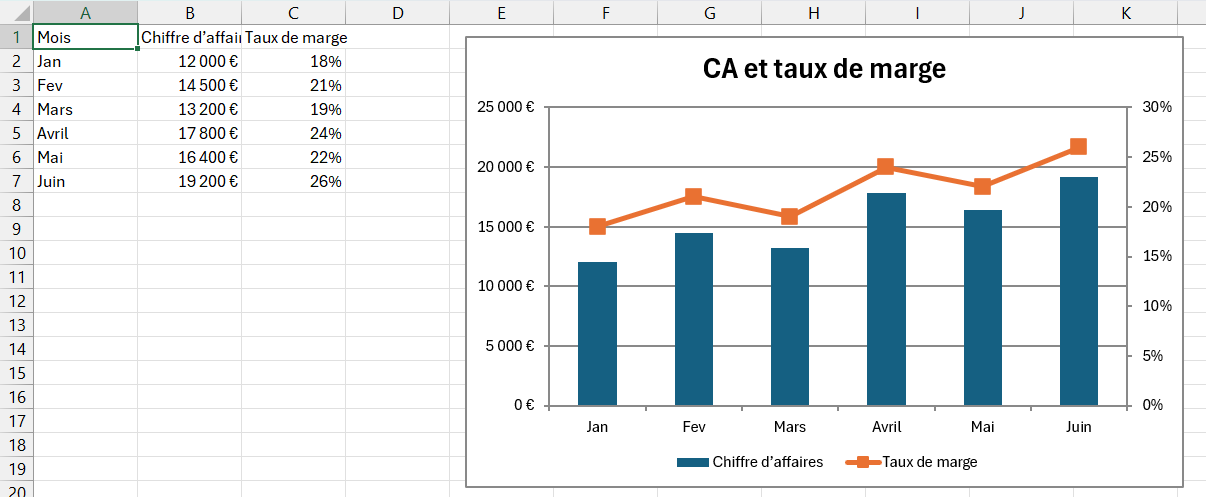Select the 26% margin cell
Viewport: 1206px width, 497px height.
[294, 181]
